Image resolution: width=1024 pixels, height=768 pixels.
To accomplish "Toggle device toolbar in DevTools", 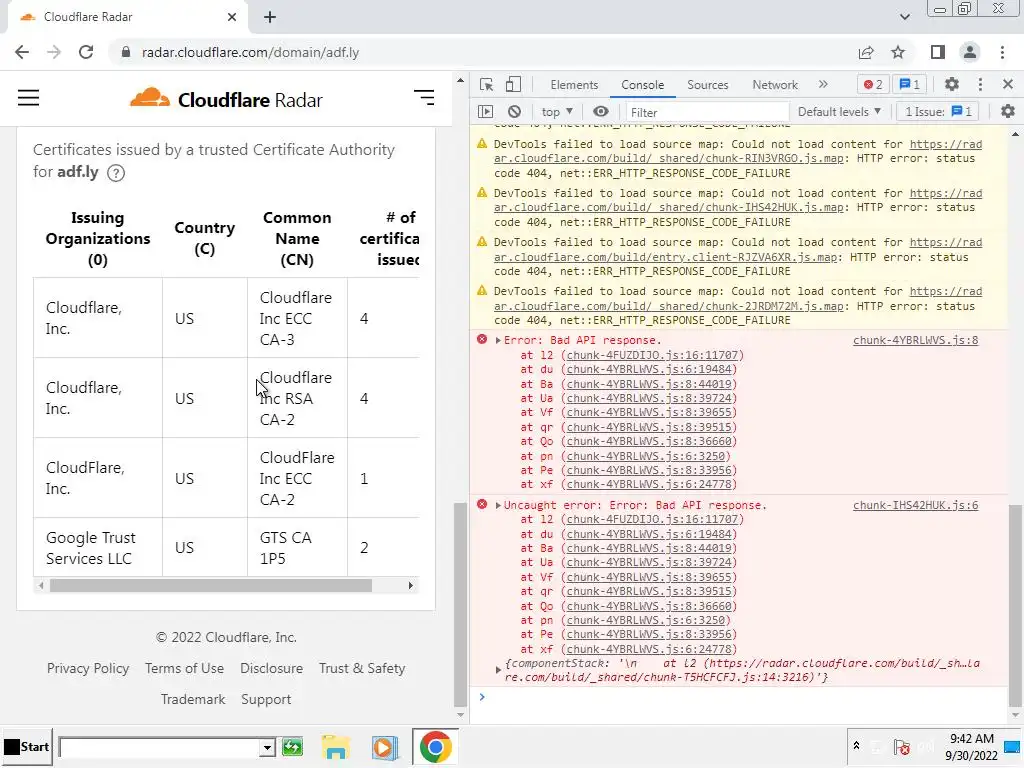I will point(514,85).
